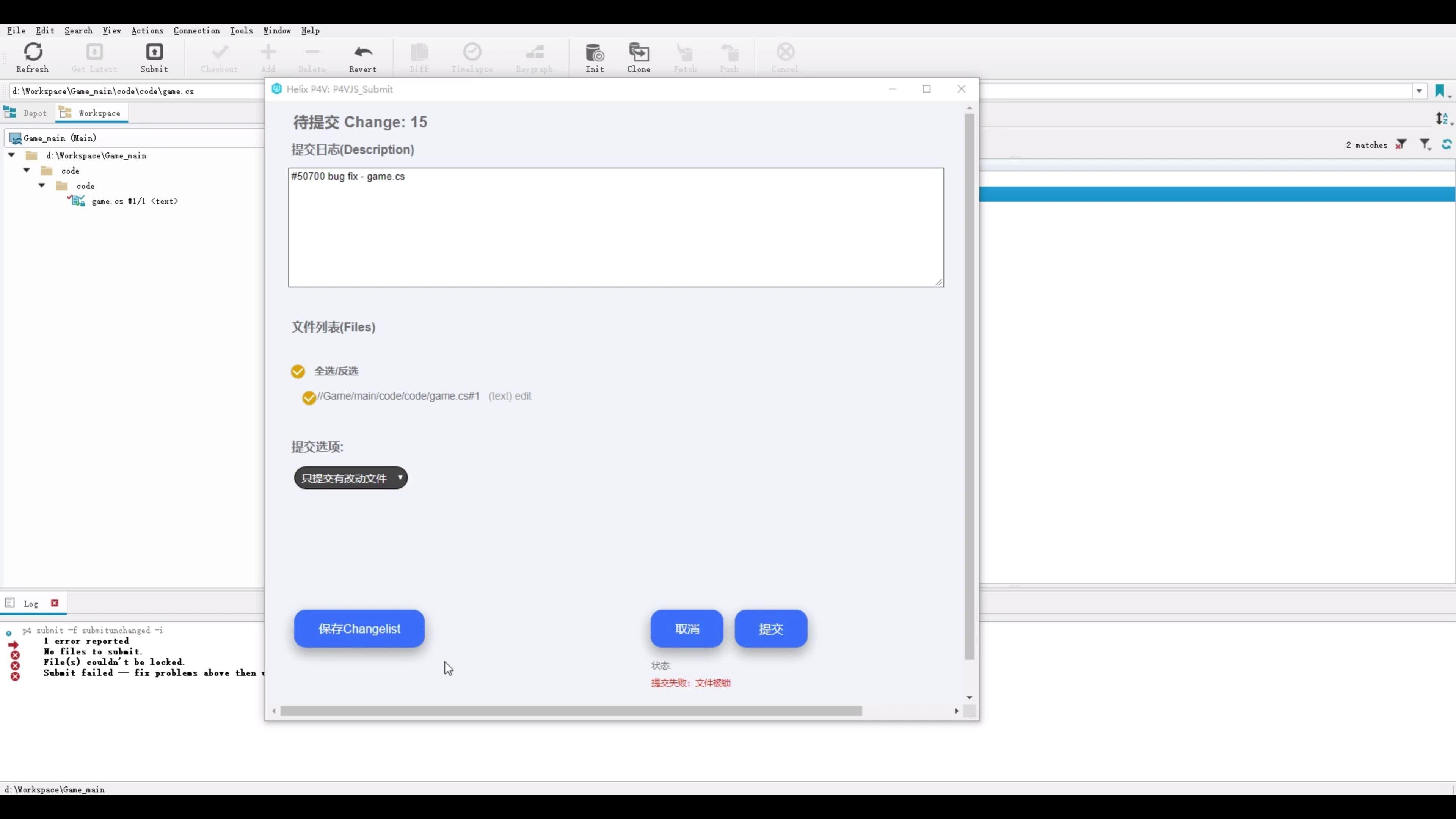Click the Submit toolbar icon
This screenshot has height=819, width=1456.
point(154,57)
